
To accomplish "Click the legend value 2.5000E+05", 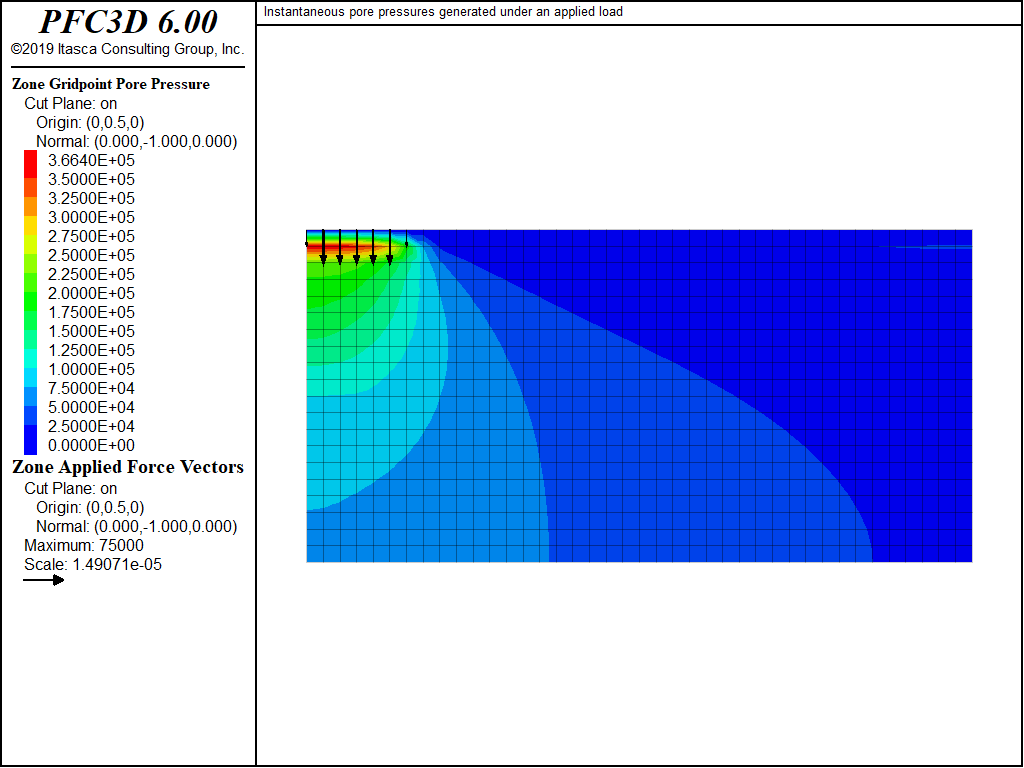I will click(x=91, y=255).
